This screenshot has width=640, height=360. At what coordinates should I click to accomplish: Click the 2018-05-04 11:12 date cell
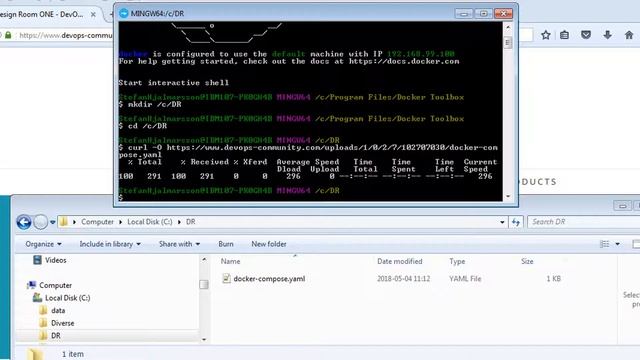pyautogui.click(x=403, y=279)
